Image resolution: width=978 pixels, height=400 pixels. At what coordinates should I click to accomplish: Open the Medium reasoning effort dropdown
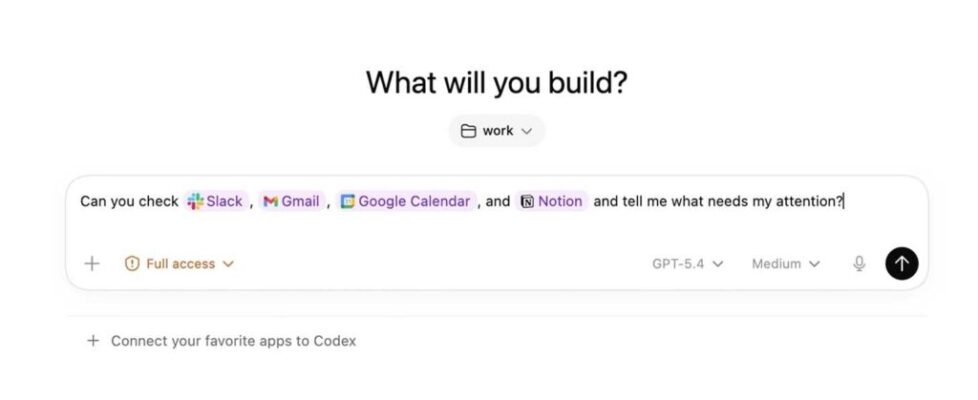[785, 264]
